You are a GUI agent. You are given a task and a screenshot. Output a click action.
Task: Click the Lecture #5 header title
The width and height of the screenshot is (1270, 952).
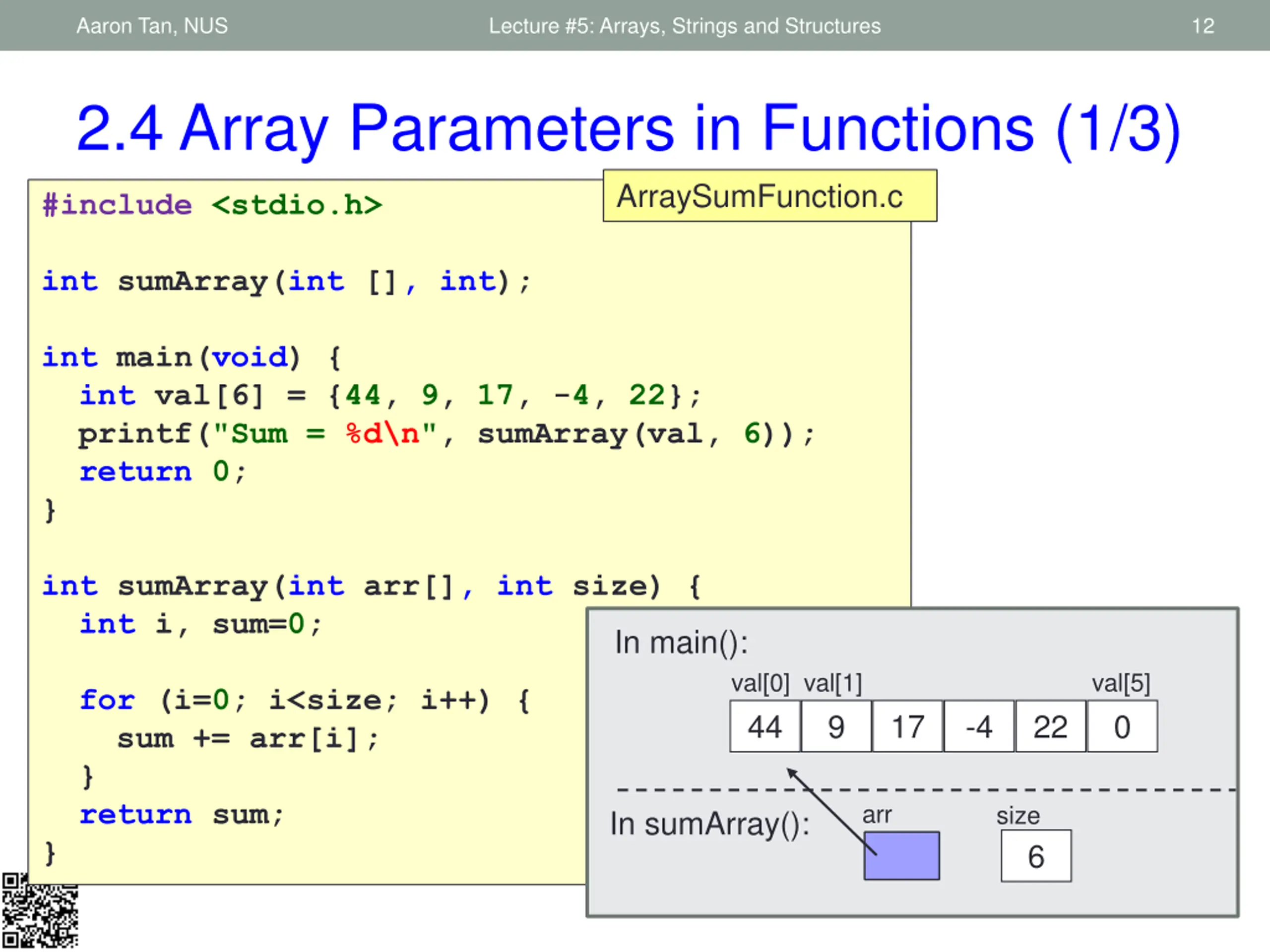pyautogui.click(x=685, y=26)
